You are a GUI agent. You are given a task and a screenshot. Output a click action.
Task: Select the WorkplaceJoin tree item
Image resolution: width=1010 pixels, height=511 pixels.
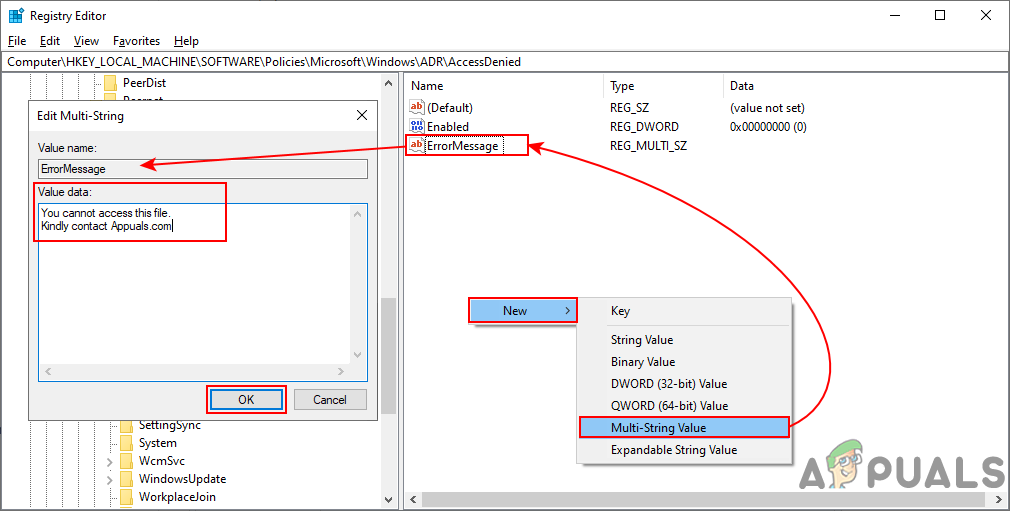click(x=177, y=497)
